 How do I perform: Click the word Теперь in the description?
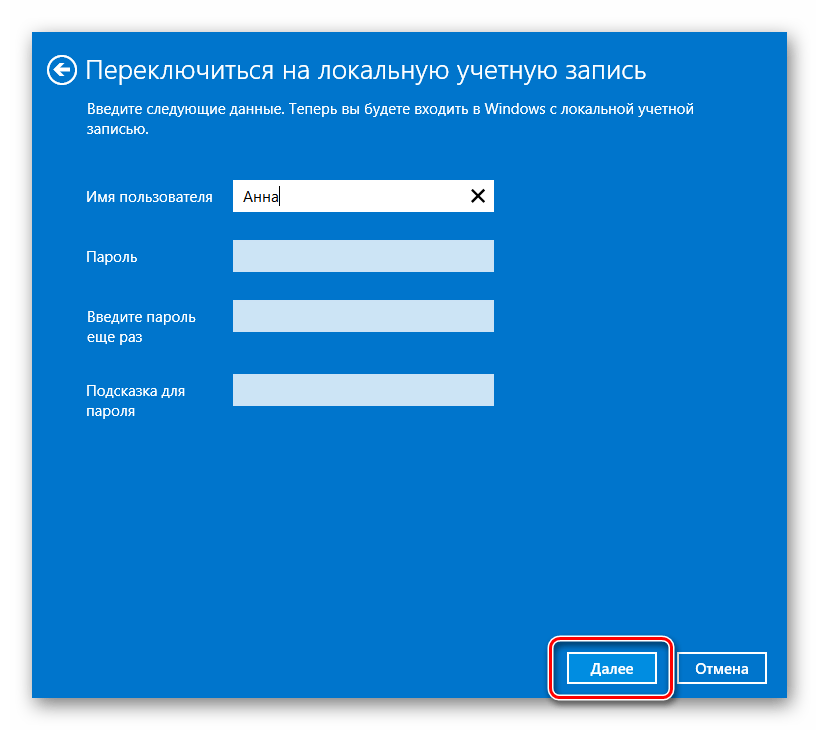[316, 109]
